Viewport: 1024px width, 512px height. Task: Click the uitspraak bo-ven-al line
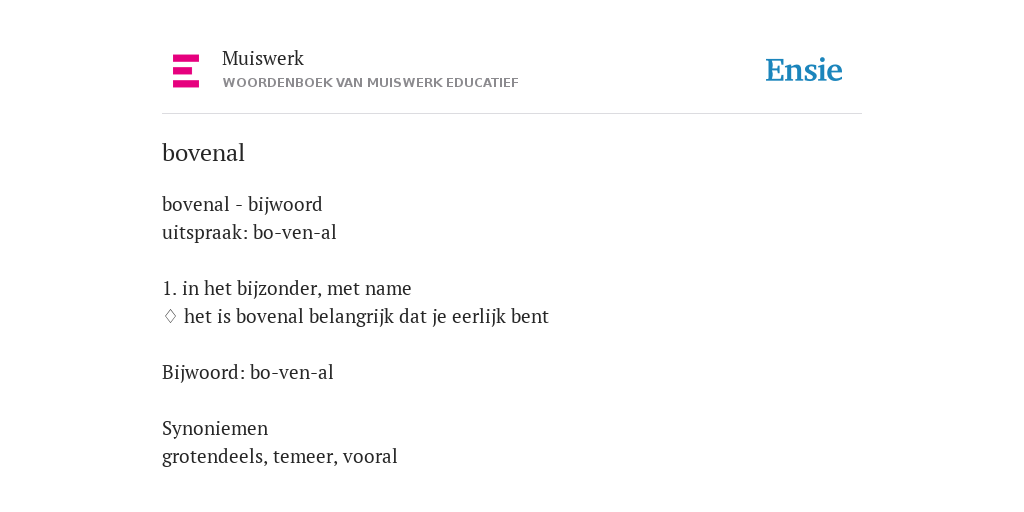[249, 233]
